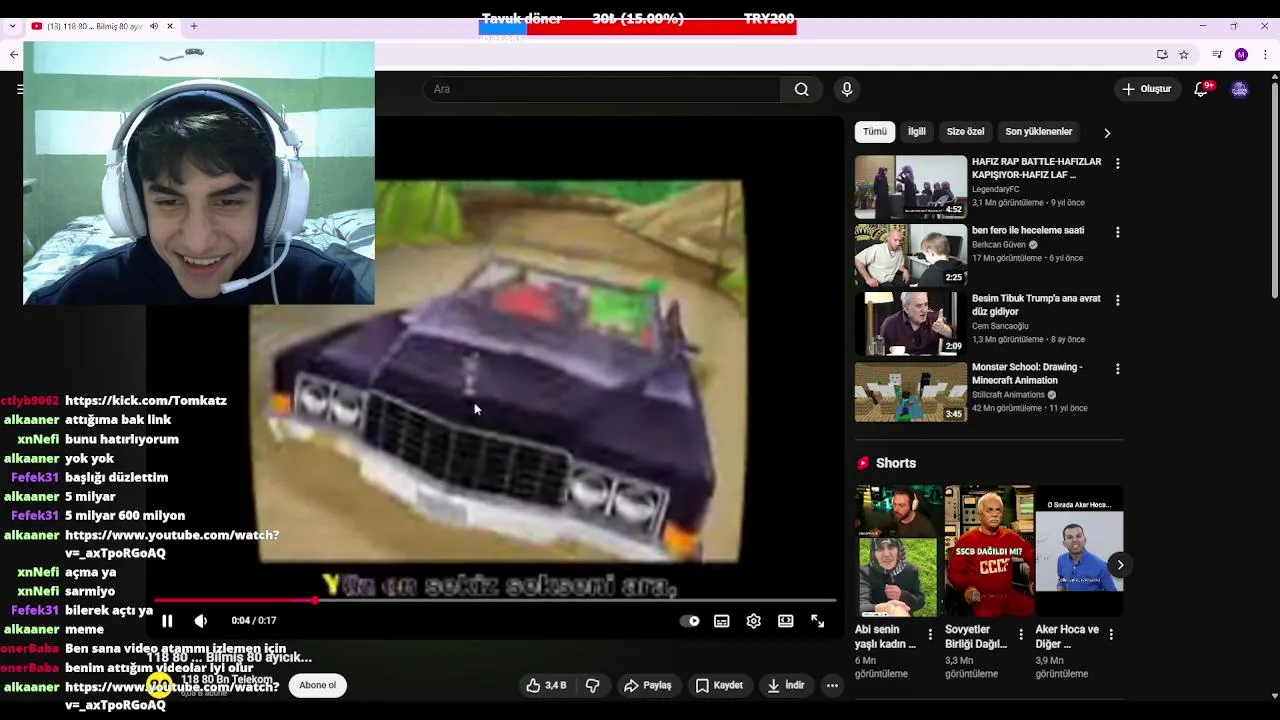Share the video via Paylaş

[x=648, y=686]
